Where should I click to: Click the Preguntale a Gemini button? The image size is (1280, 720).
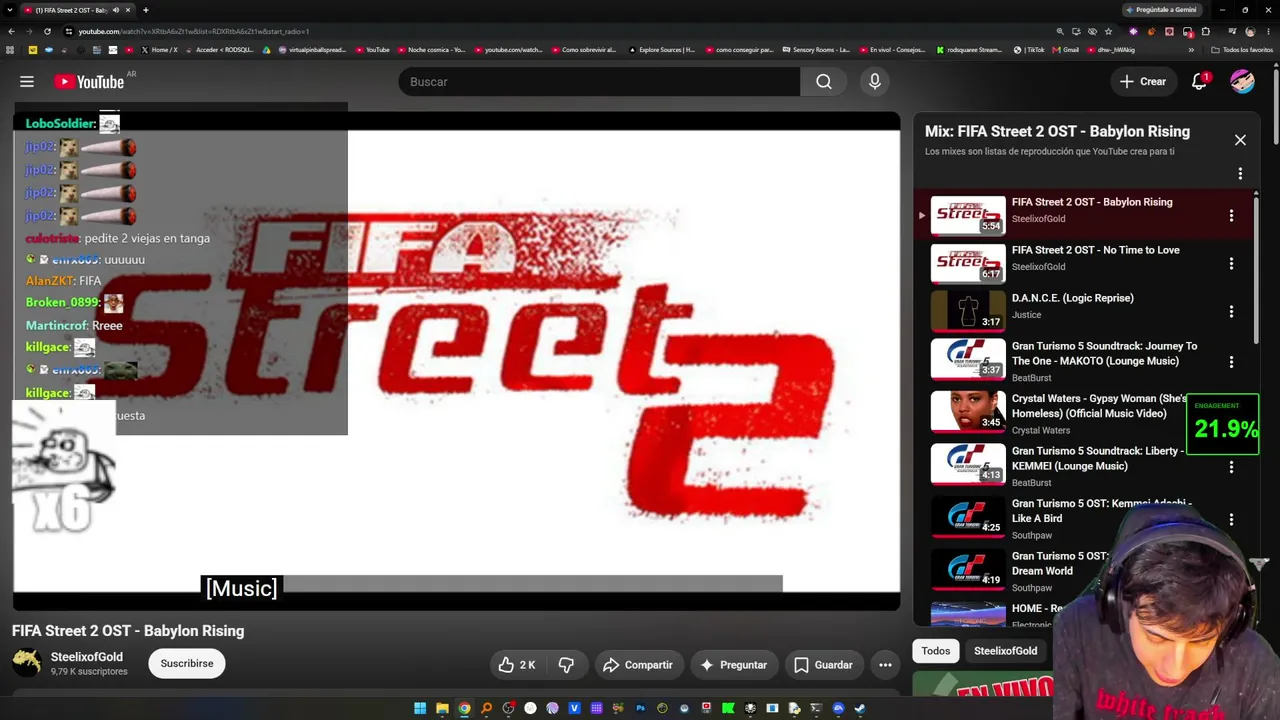tap(1160, 10)
